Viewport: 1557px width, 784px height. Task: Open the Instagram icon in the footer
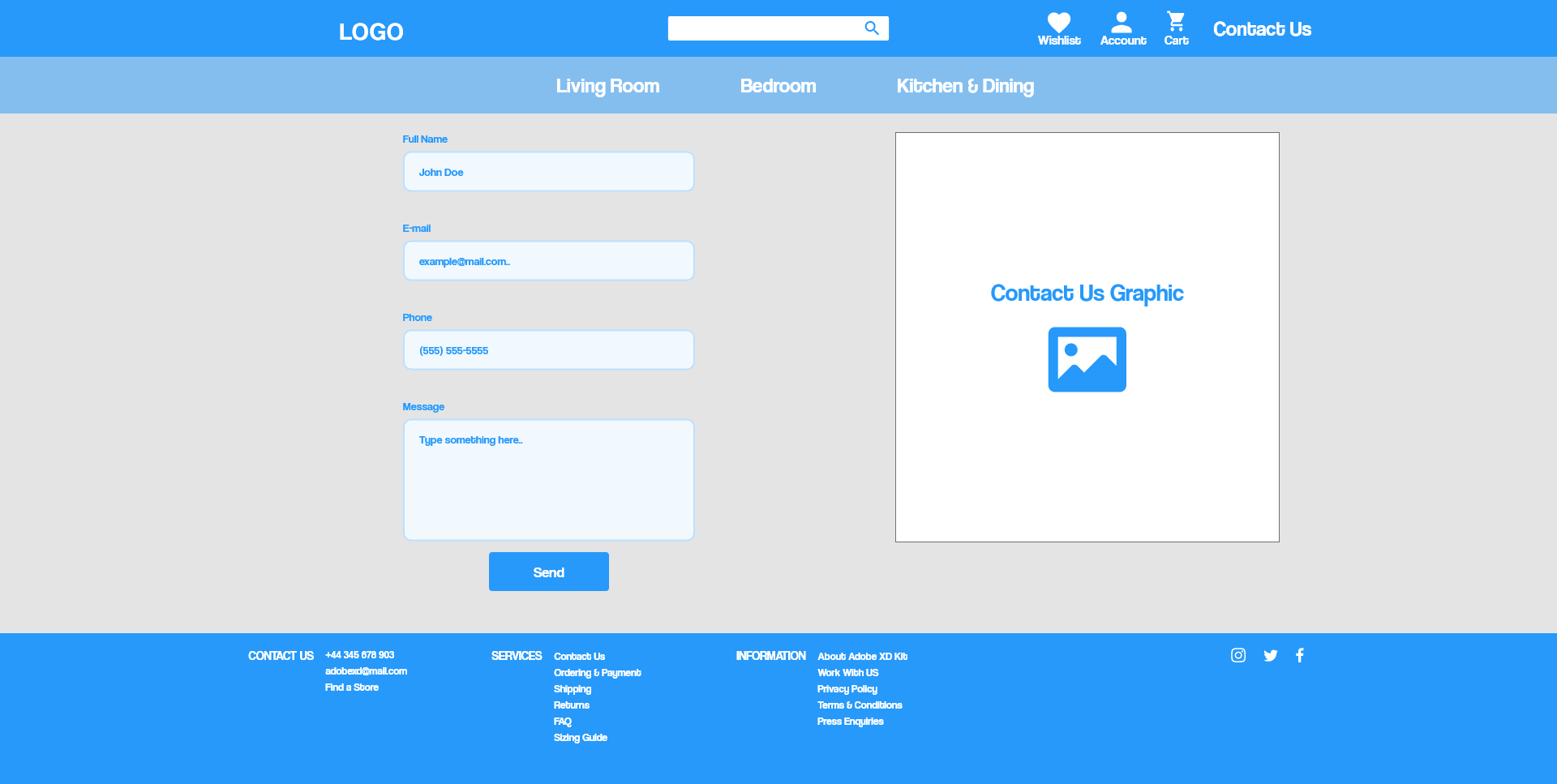point(1237,655)
